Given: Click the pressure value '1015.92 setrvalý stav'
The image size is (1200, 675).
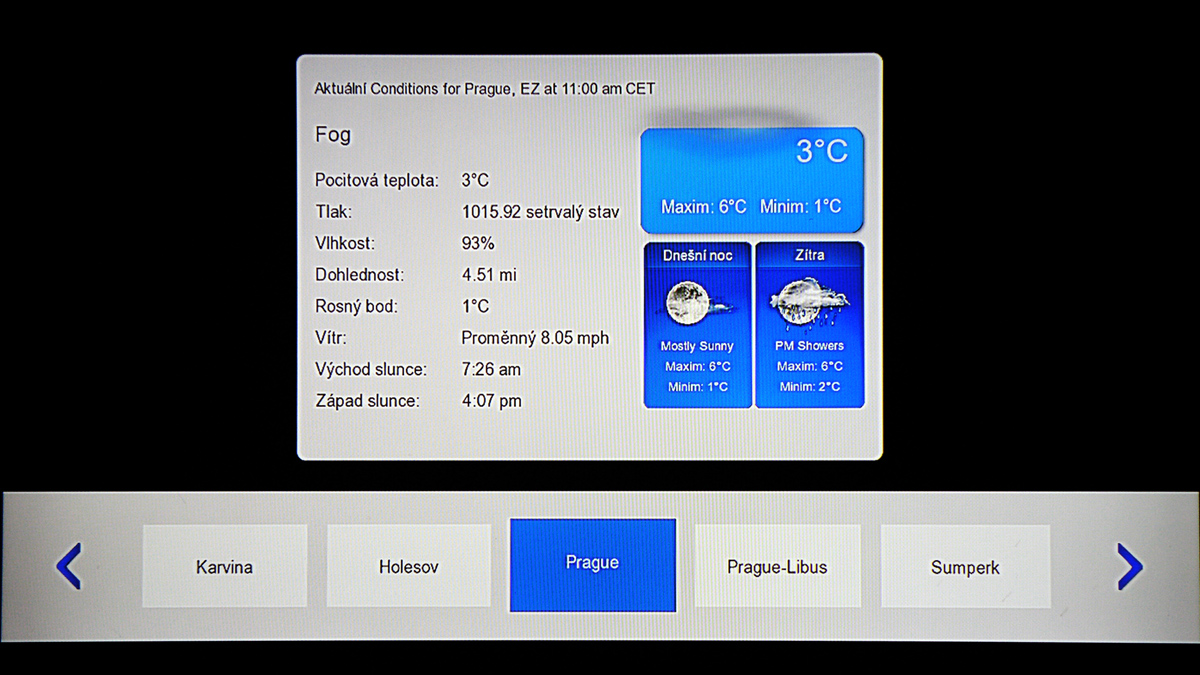Looking at the screenshot, I should (x=540, y=212).
